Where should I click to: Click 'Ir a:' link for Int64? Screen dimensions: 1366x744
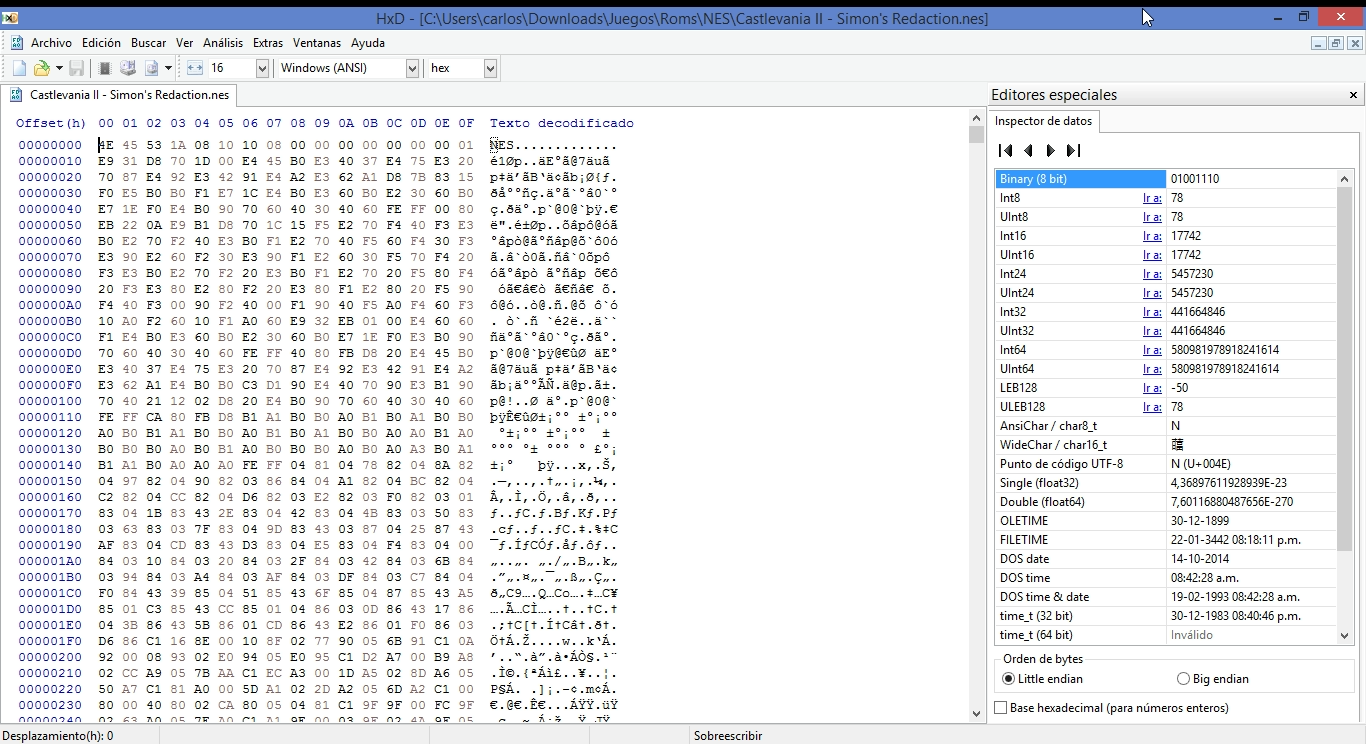click(x=1152, y=350)
